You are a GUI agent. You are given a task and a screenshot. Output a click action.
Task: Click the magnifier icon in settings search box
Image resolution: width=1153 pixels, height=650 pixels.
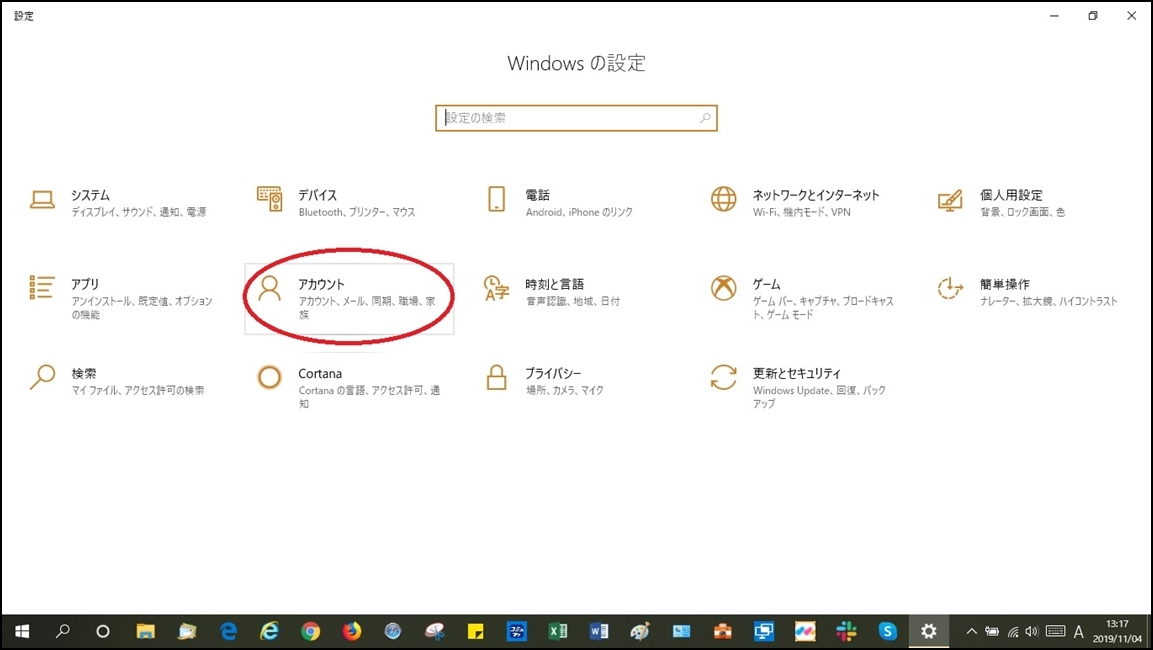704,118
